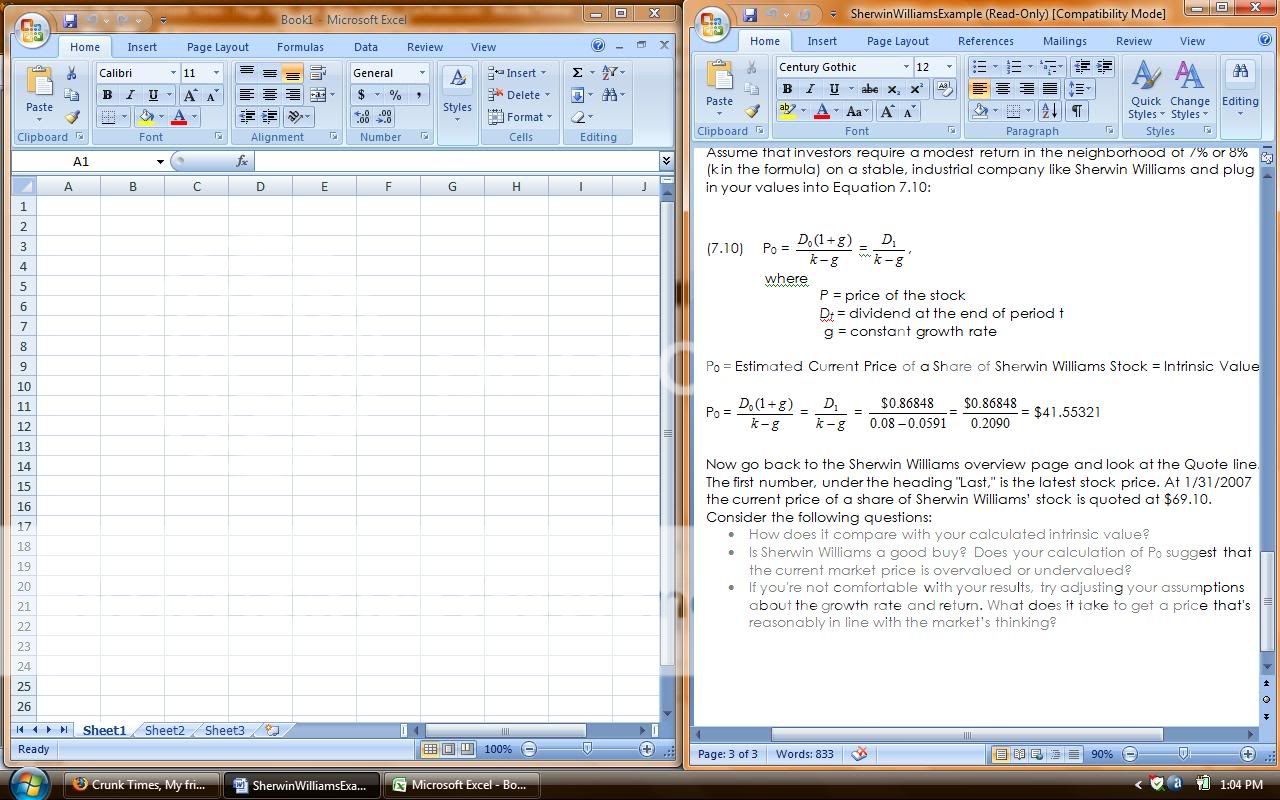Click Word's Decrease Indent icon
The height and width of the screenshot is (800, 1280).
1082,67
